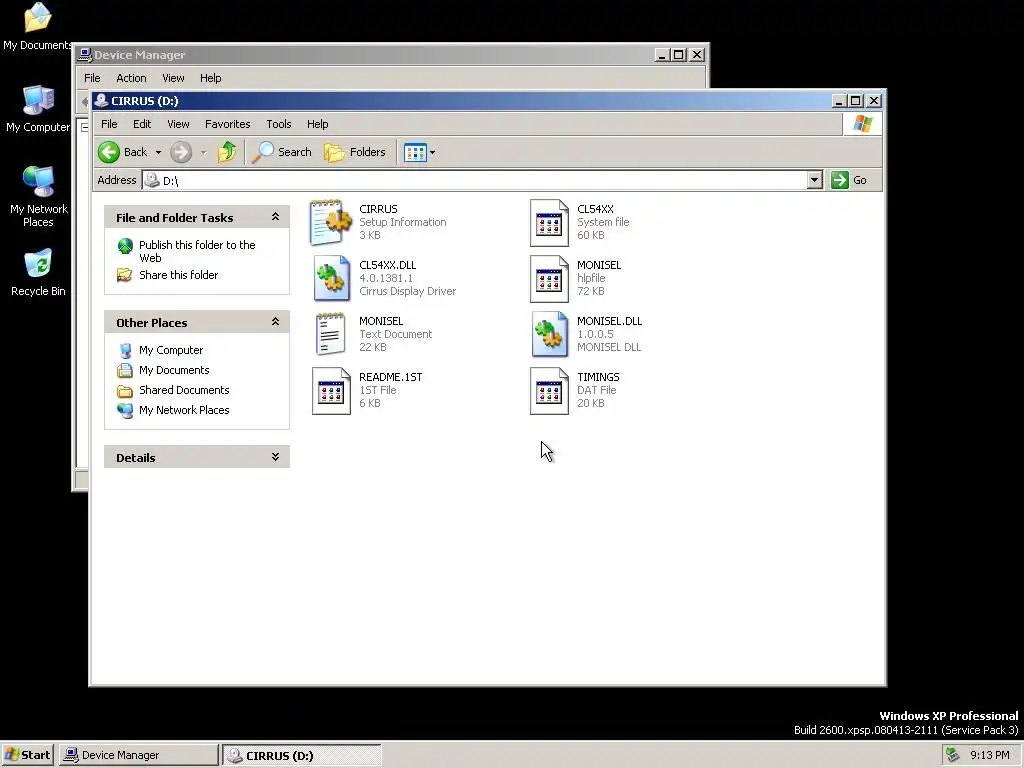Screen dimensions: 1024x768
Task: Click the Device Manager window title bar
Action: point(366,55)
